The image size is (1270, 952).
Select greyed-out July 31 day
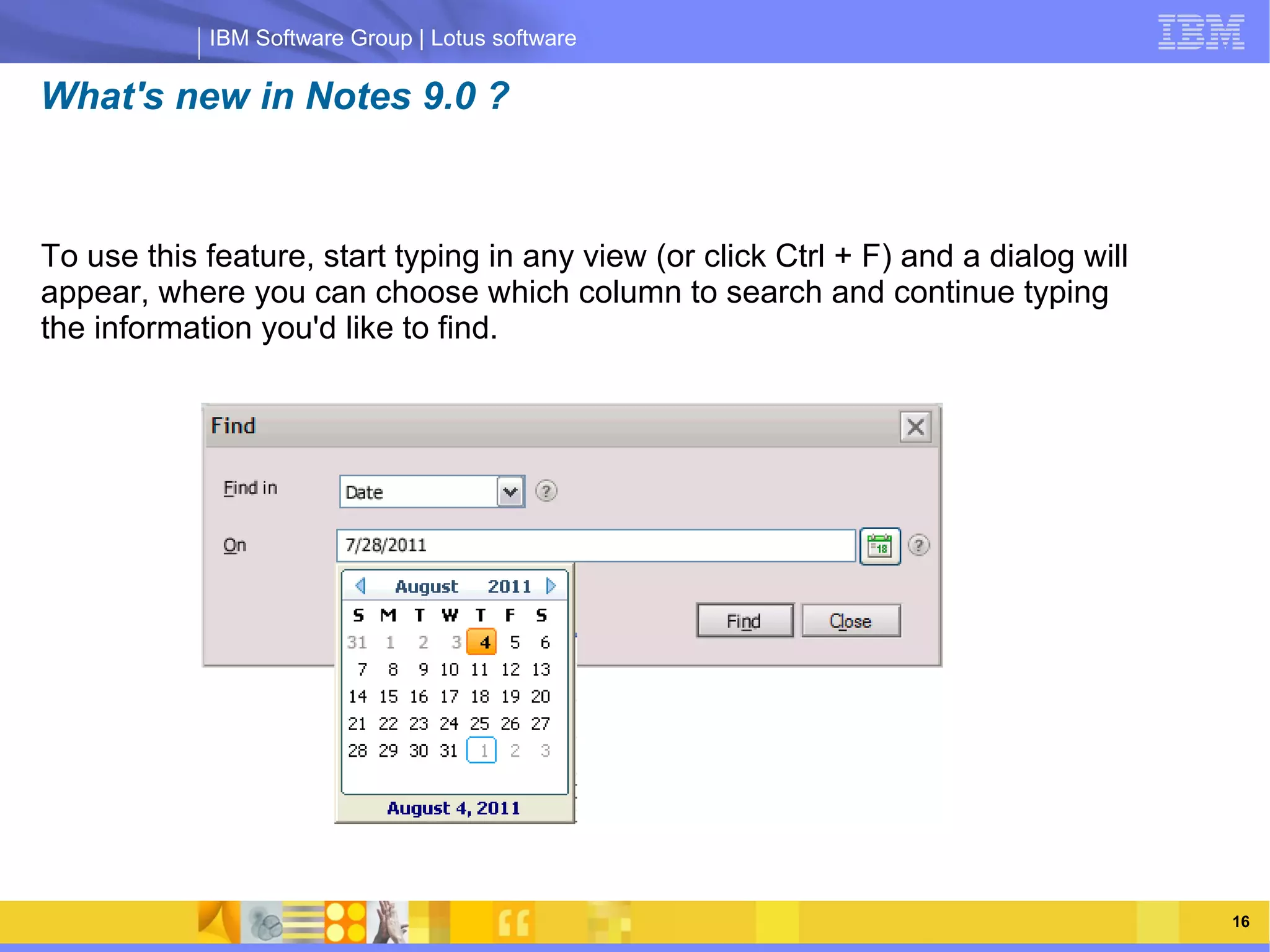pos(357,643)
